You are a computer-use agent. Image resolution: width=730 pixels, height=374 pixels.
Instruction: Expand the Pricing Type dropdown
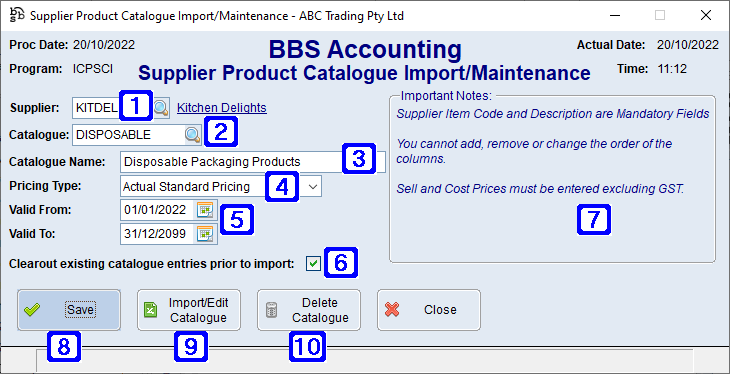(313, 187)
